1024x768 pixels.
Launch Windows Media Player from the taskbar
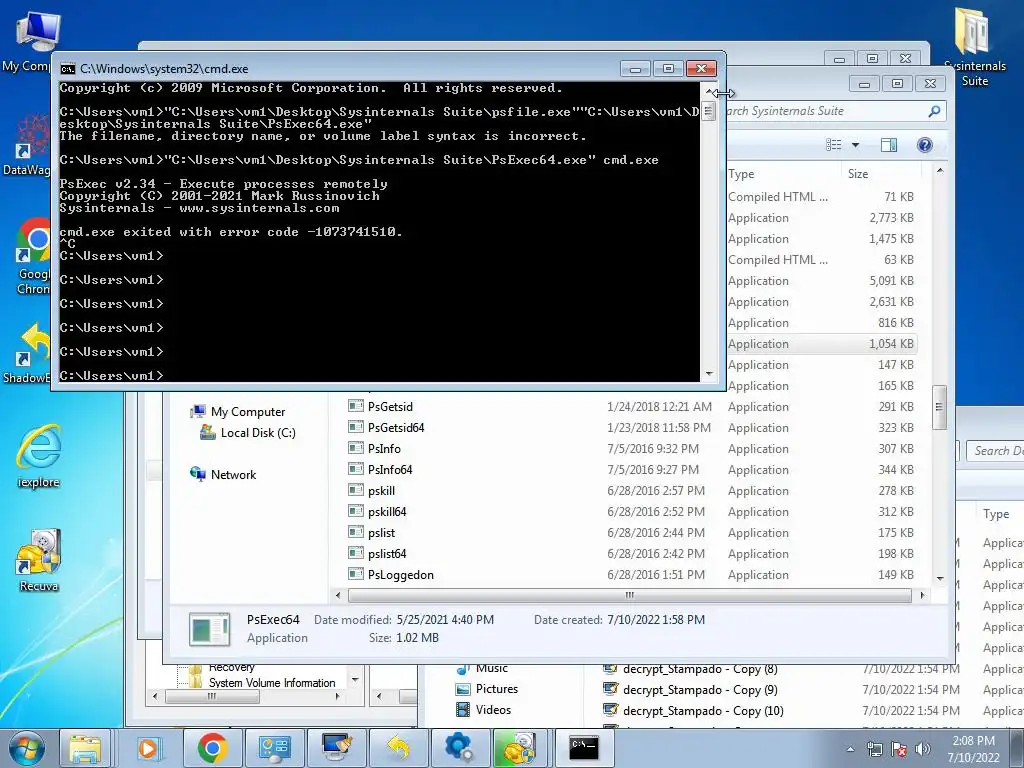pyautogui.click(x=148, y=748)
